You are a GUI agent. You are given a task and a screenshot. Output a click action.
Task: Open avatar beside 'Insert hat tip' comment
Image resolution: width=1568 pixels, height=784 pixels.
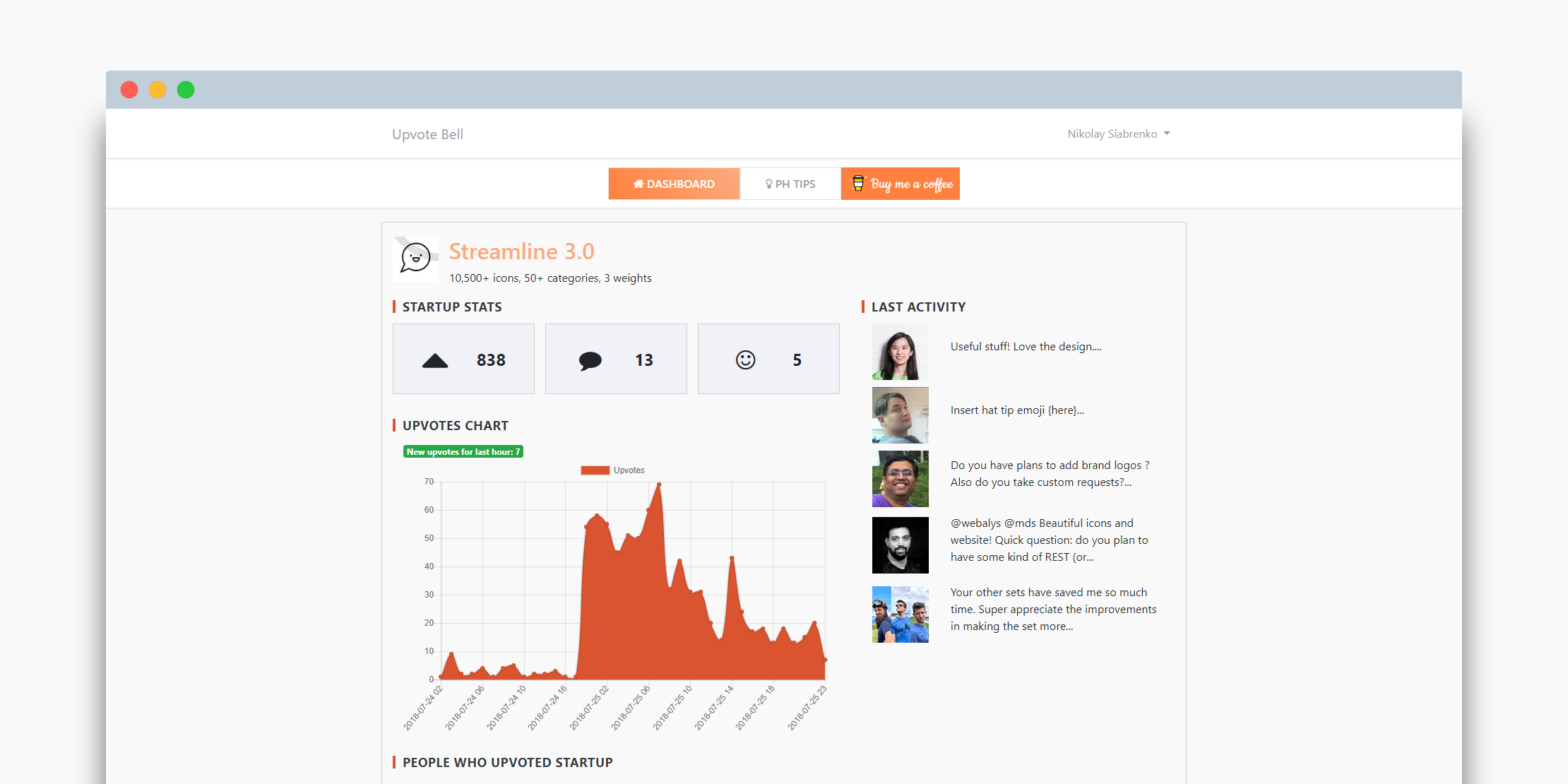coord(900,415)
